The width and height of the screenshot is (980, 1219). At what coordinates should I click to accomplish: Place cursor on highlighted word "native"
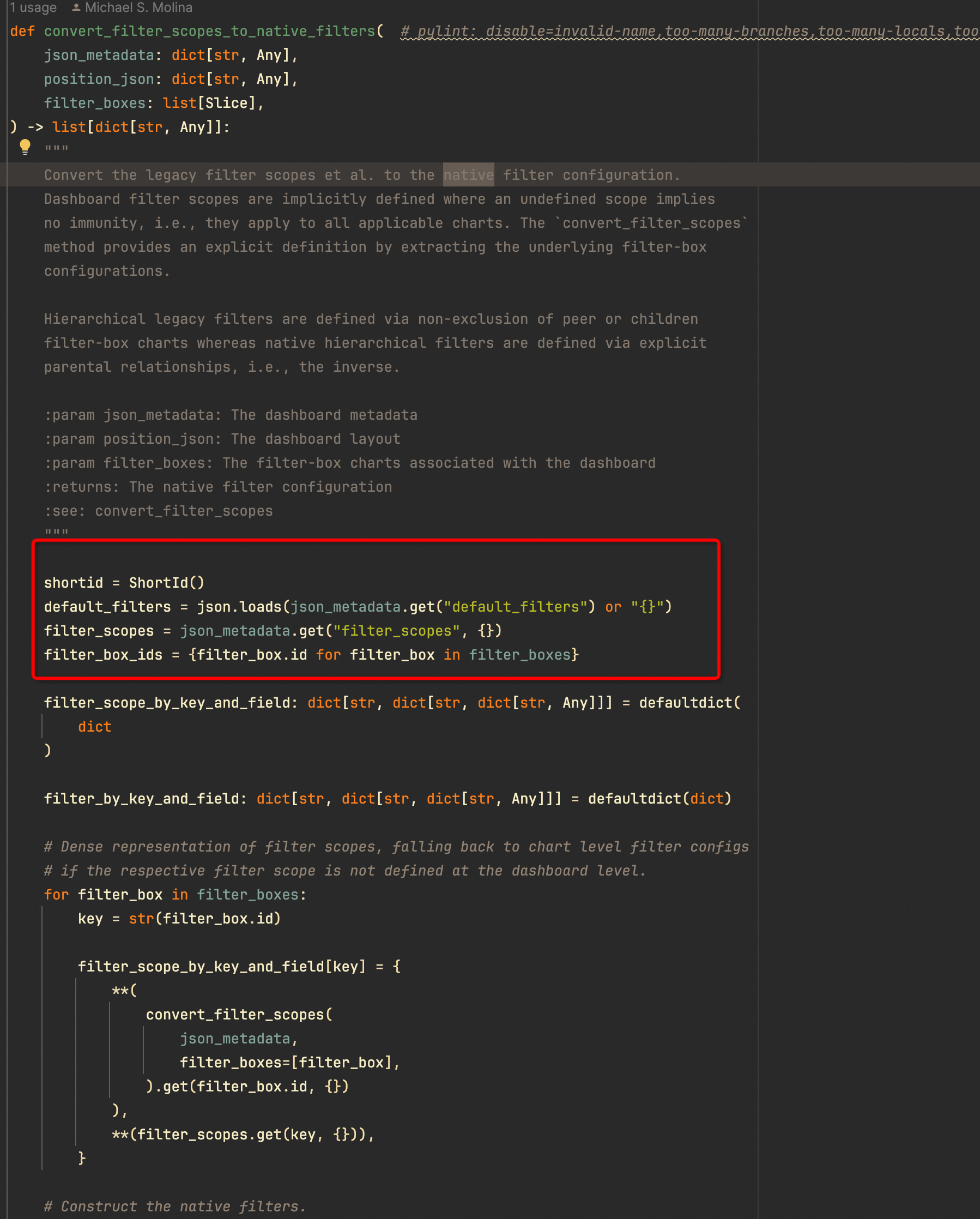tap(468, 176)
